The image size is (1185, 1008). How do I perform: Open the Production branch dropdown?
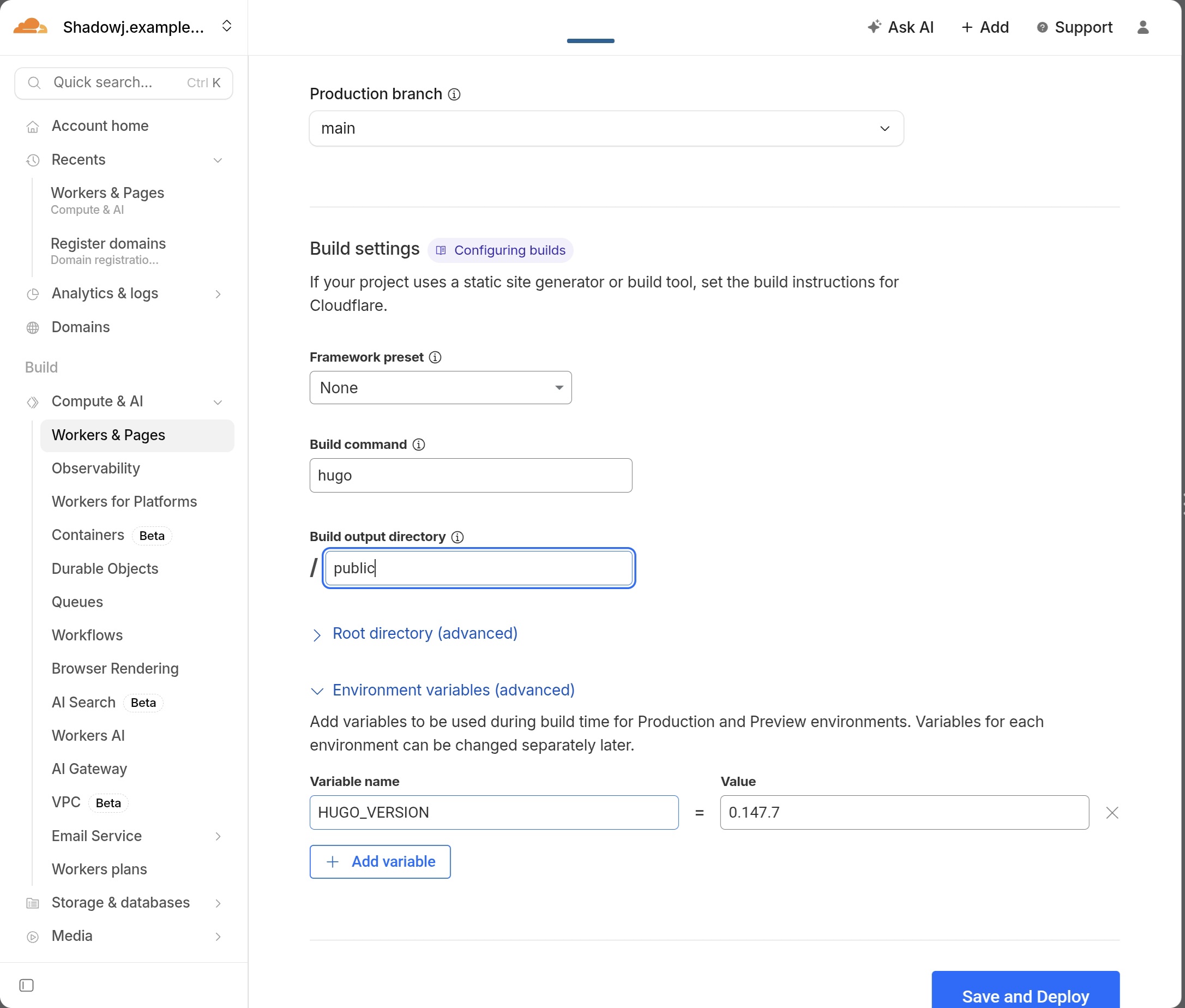coord(606,129)
